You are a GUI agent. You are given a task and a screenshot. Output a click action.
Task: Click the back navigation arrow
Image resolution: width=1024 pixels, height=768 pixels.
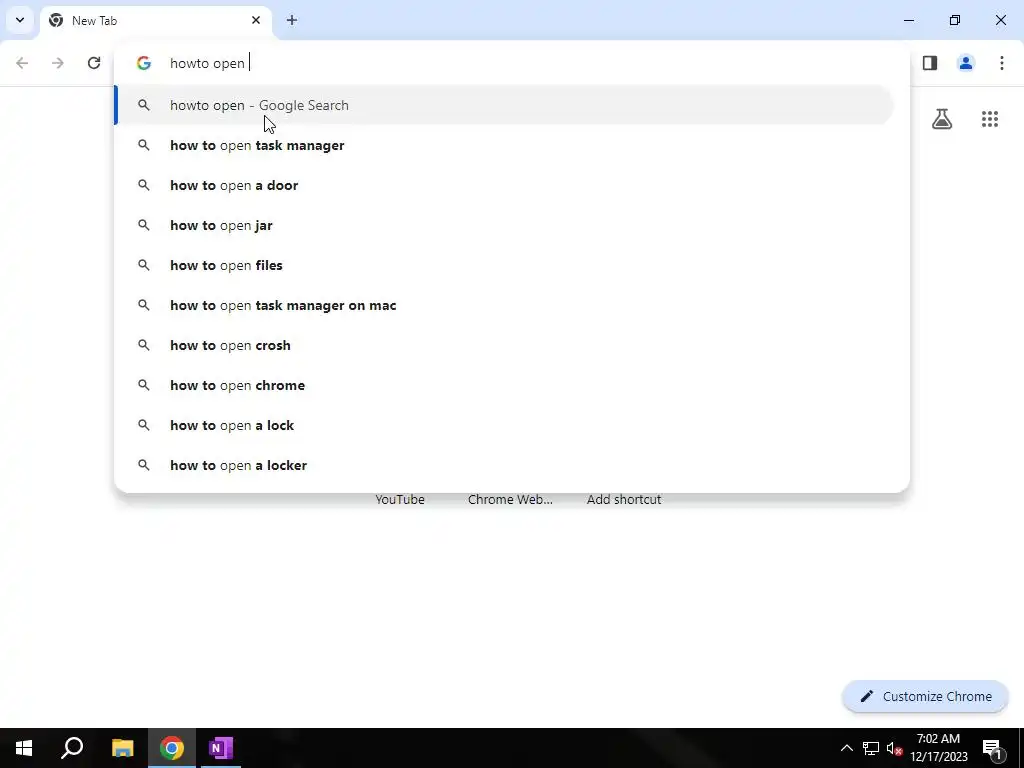point(22,63)
